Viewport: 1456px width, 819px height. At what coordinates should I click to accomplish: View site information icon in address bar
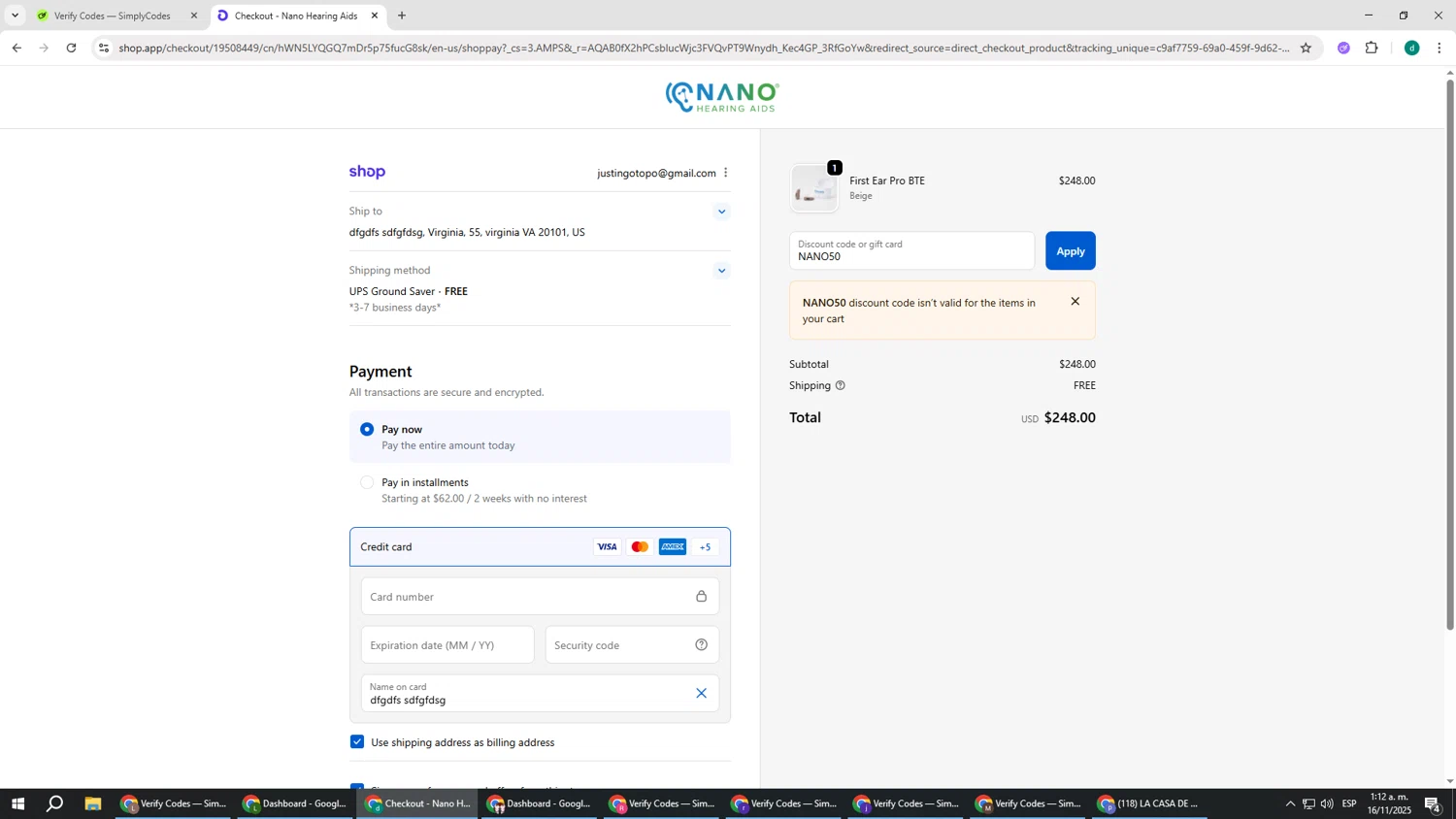pyautogui.click(x=104, y=48)
